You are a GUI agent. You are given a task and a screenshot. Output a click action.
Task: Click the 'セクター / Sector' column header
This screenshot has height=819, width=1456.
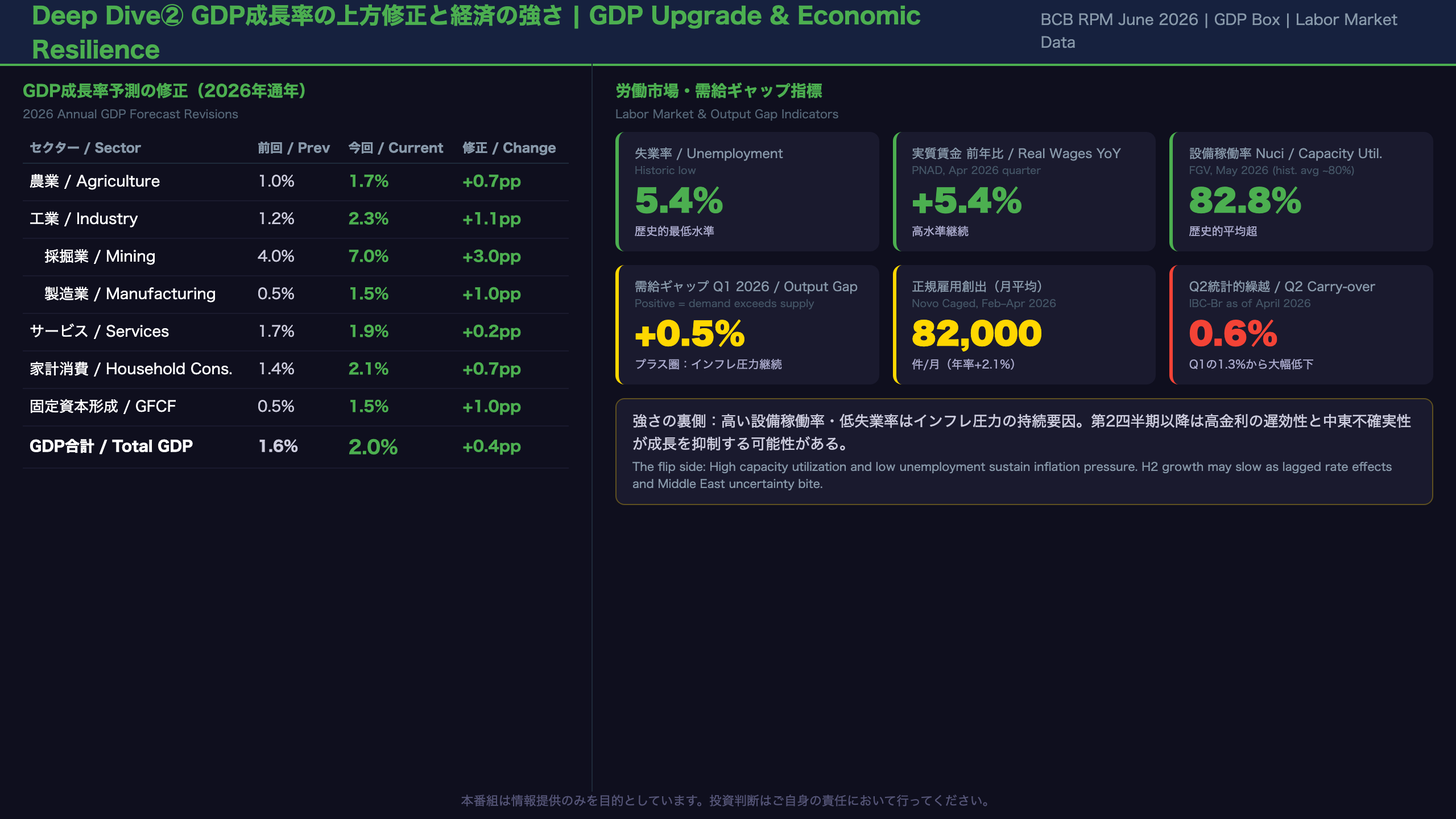point(85,148)
